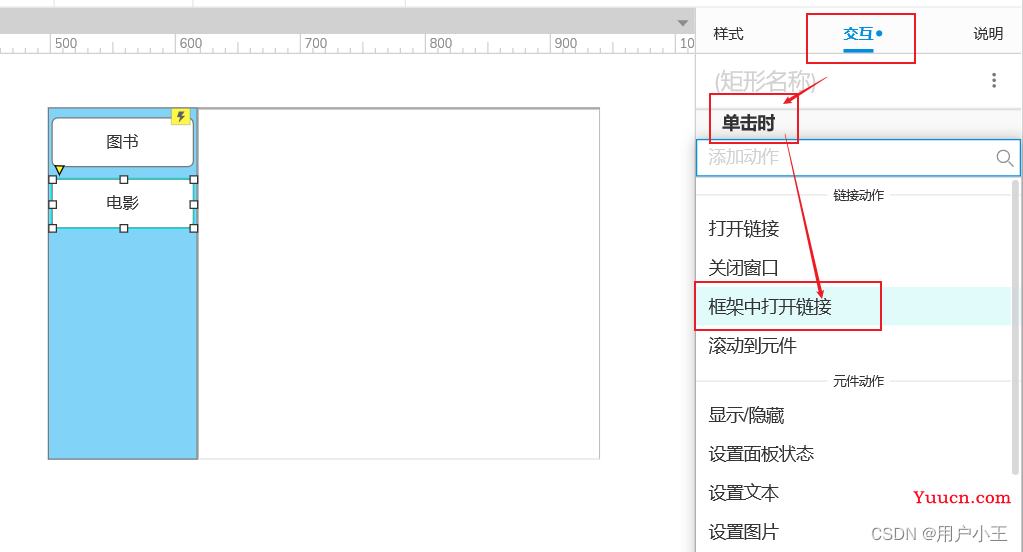Click the action list vertical scrollbar
Image resolution: width=1023 pixels, height=552 pixels.
click(1015, 326)
